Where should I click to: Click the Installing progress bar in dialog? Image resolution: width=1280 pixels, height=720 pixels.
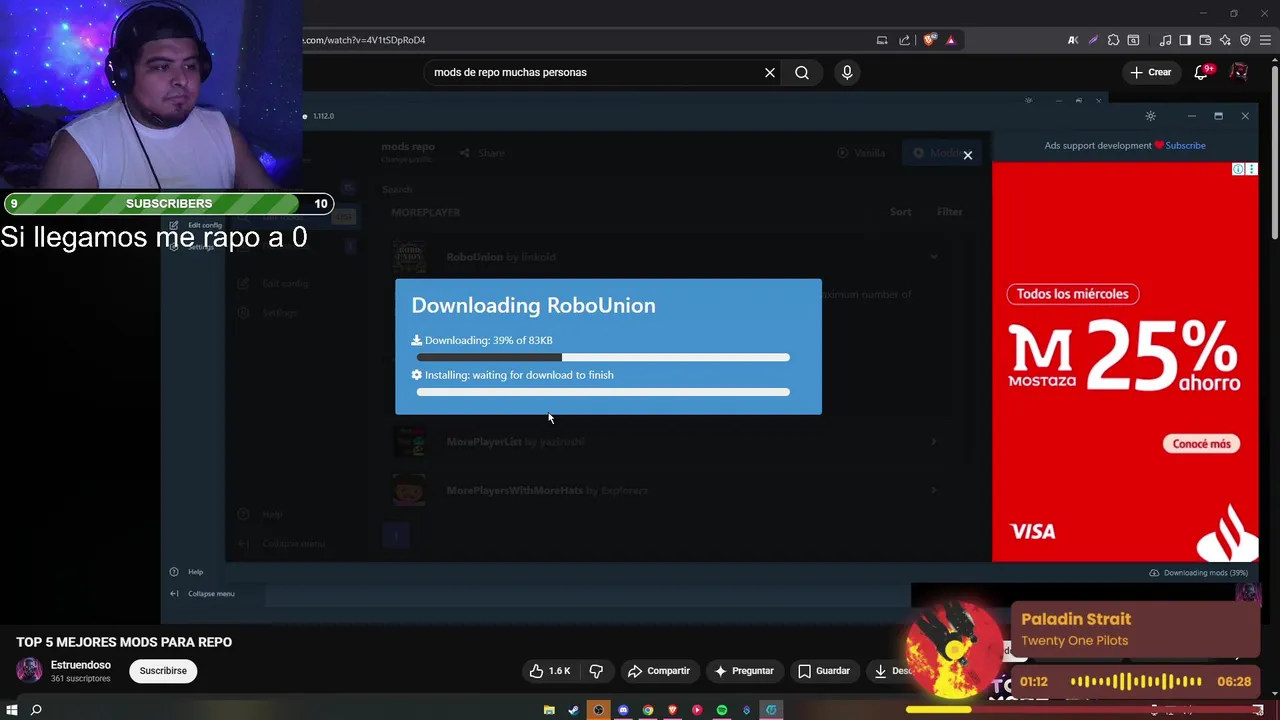603,392
